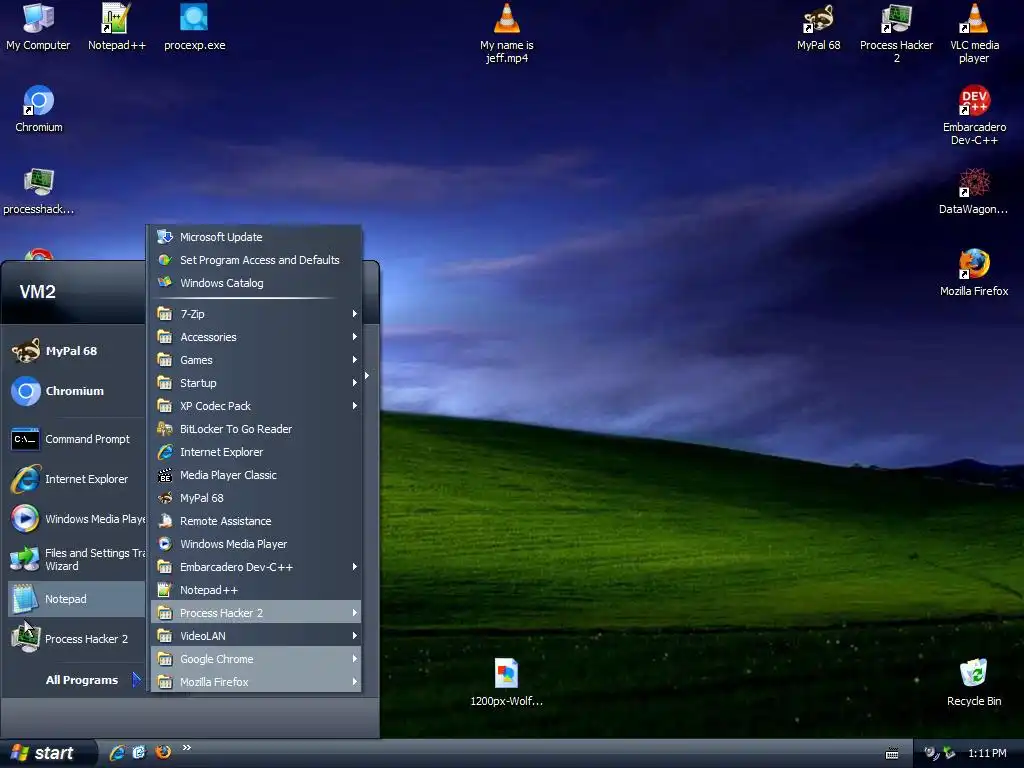Launch Media Player Classic
The image size is (1024, 768).
[256, 475]
